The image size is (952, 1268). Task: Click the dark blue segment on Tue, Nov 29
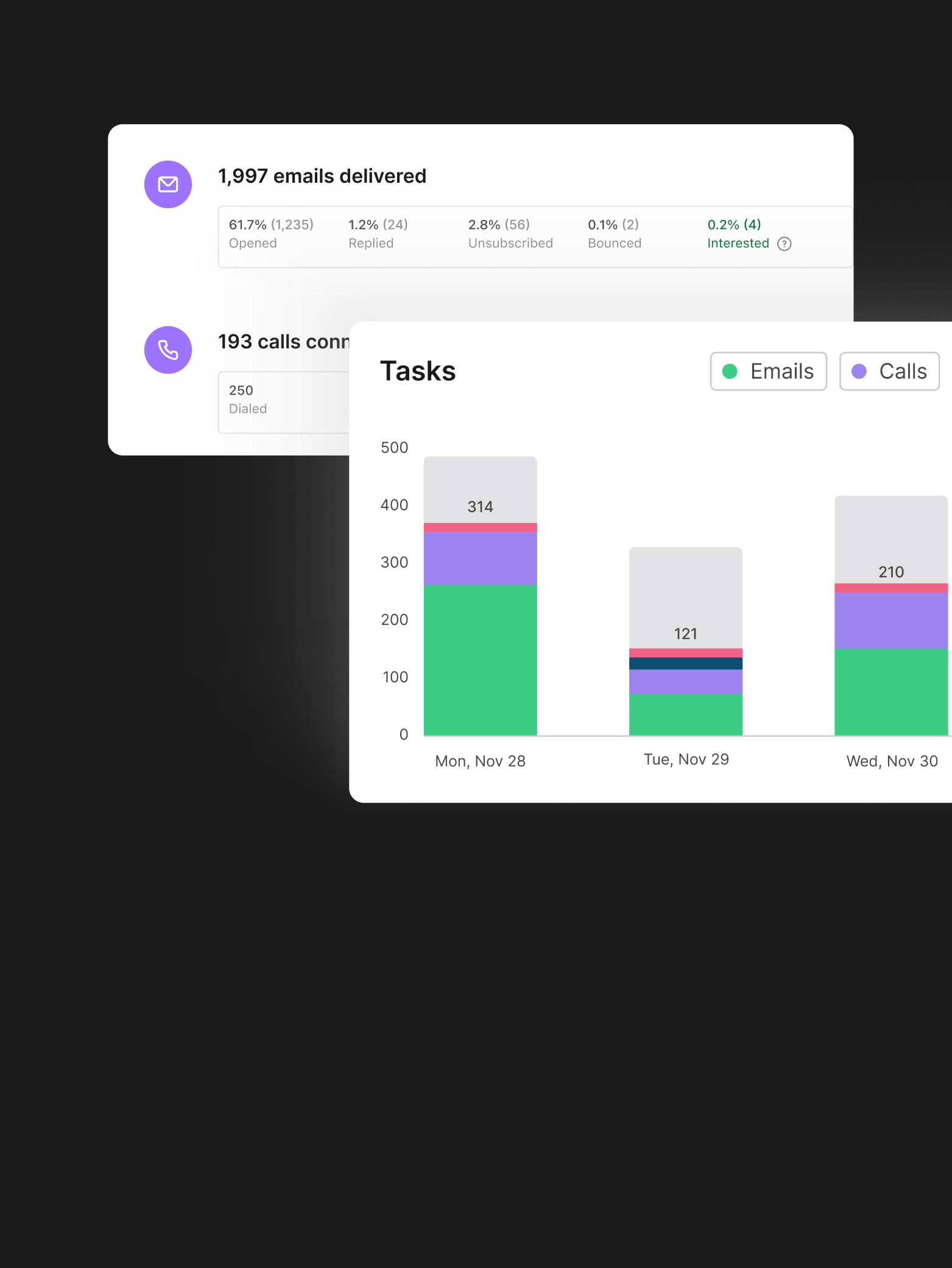point(686,663)
